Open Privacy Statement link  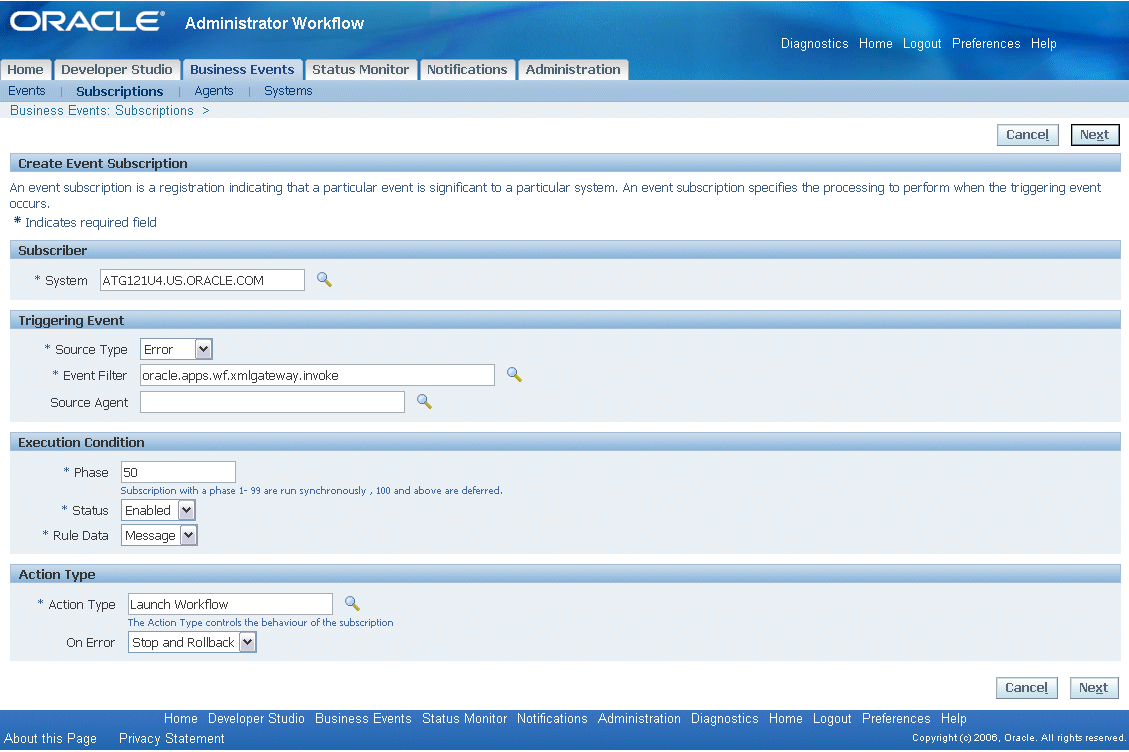point(171,738)
